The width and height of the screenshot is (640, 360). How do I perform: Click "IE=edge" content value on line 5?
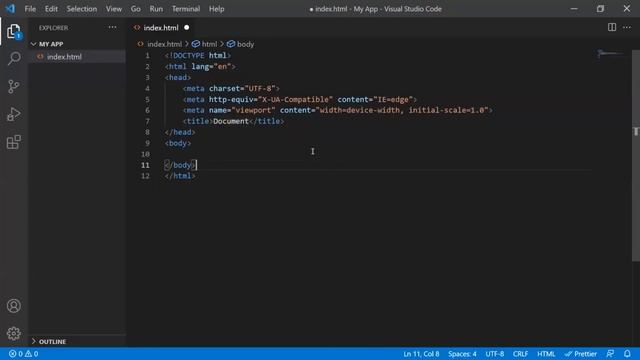(x=393, y=99)
